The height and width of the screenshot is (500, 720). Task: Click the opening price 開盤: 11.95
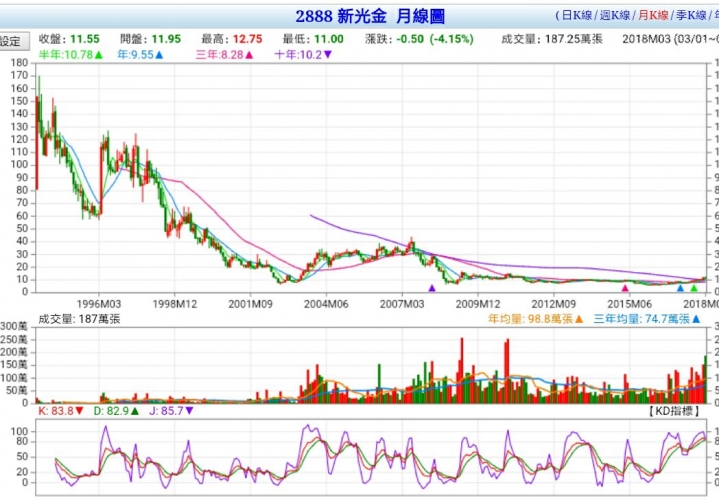(150, 39)
